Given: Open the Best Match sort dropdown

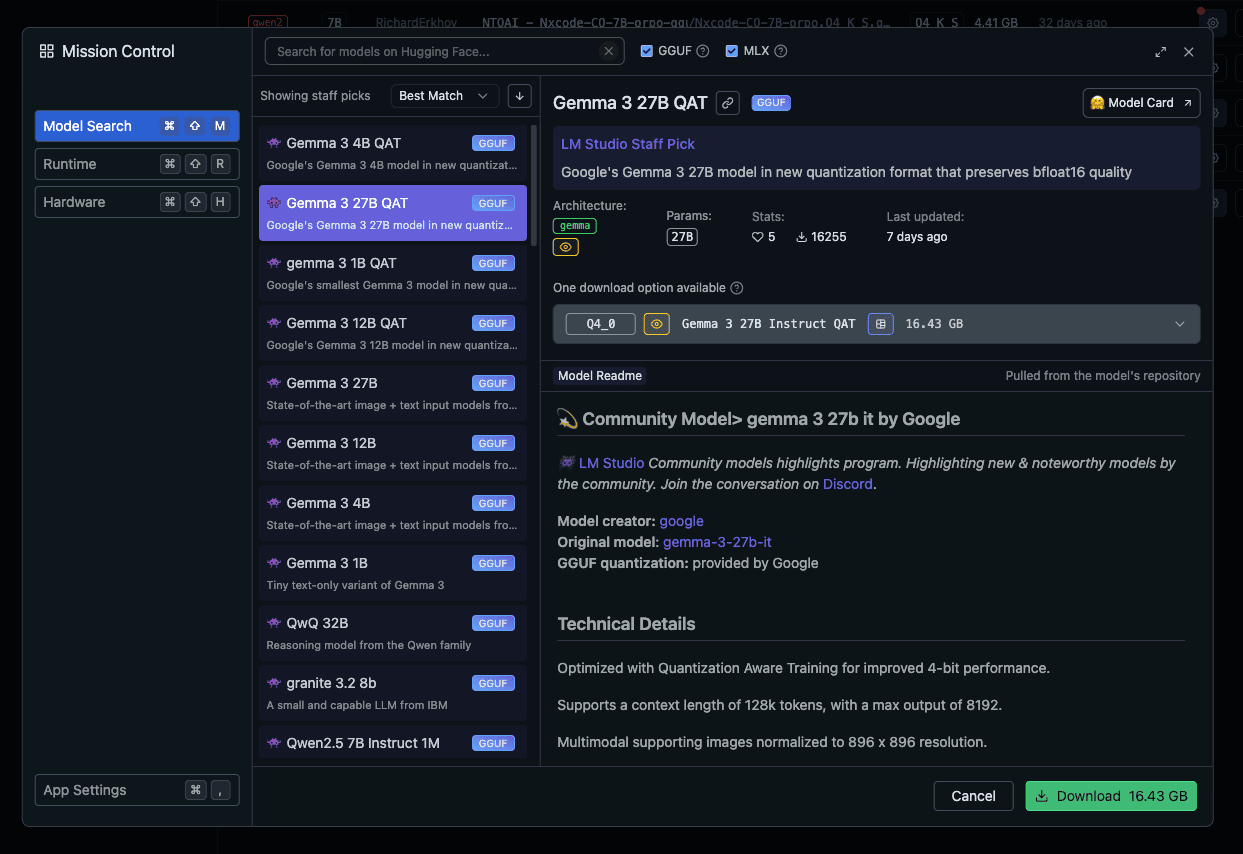Looking at the screenshot, I should tap(445, 96).
